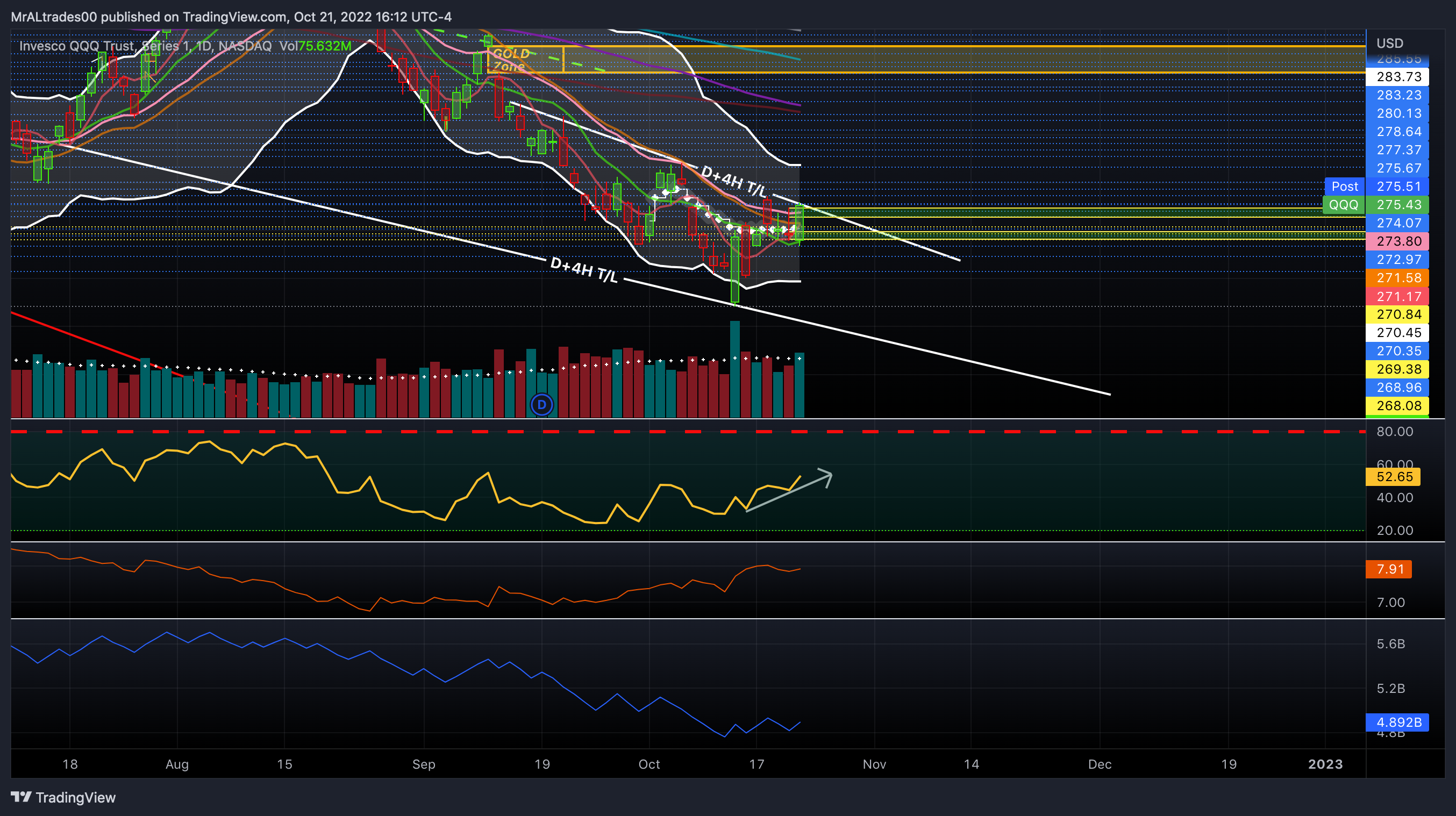Select the 'GOLD Zone' annotation label
The image size is (1456, 816).
point(511,59)
